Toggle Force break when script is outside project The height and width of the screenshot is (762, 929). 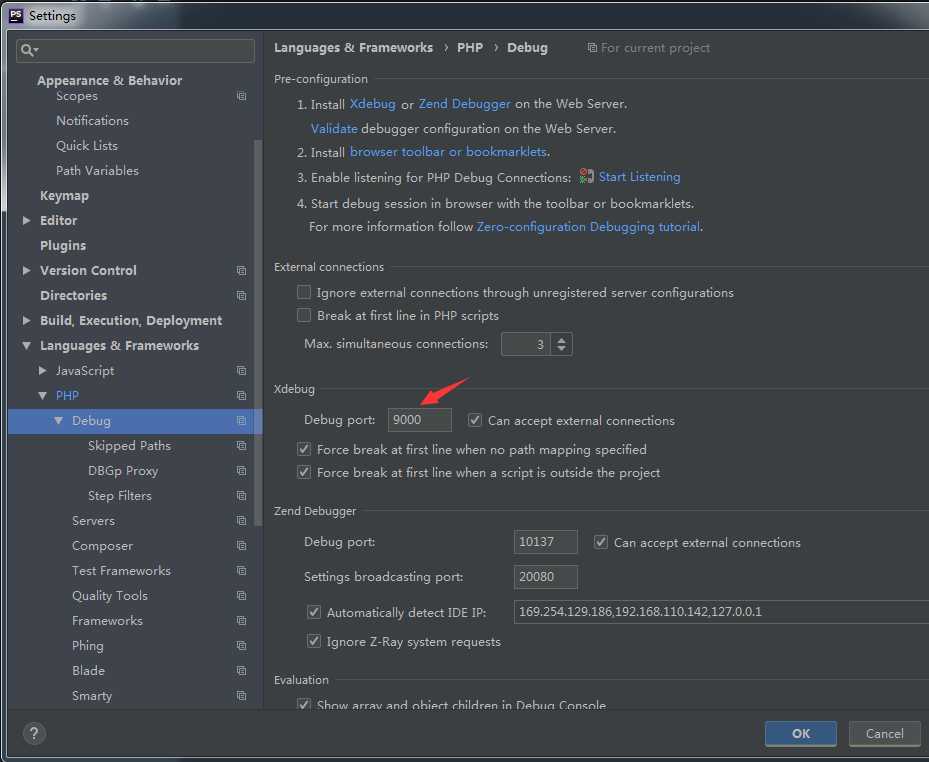pyautogui.click(x=304, y=472)
